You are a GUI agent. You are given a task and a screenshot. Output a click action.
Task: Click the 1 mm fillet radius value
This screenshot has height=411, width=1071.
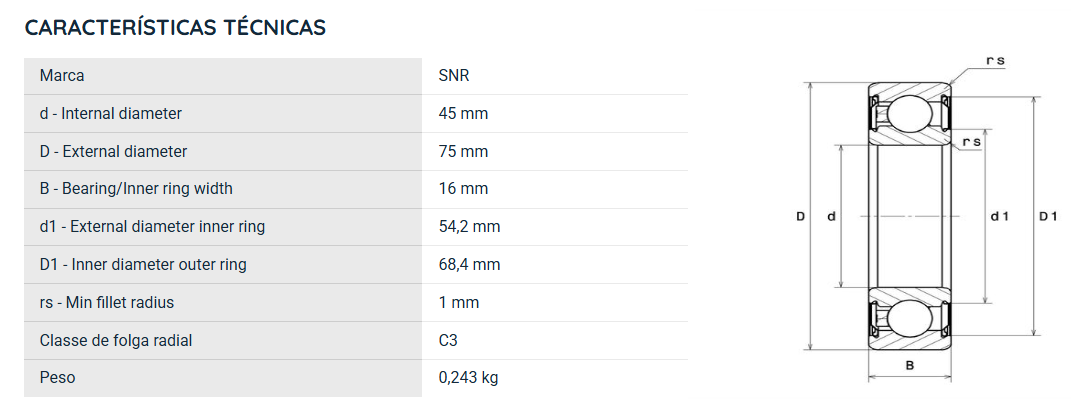(x=458, y=302)
